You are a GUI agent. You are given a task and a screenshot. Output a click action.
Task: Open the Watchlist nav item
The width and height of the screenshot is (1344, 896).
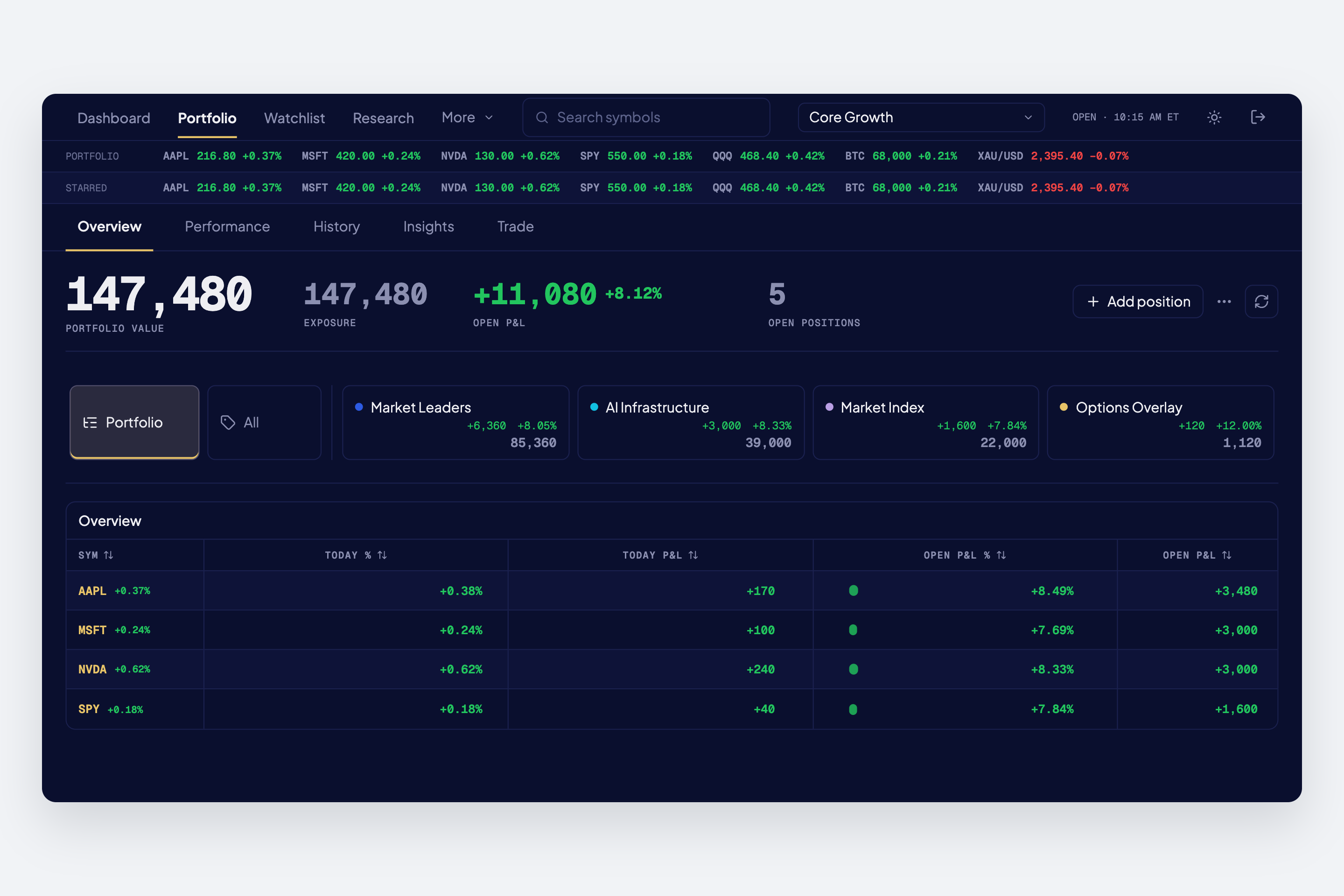[x=294, y=118]
